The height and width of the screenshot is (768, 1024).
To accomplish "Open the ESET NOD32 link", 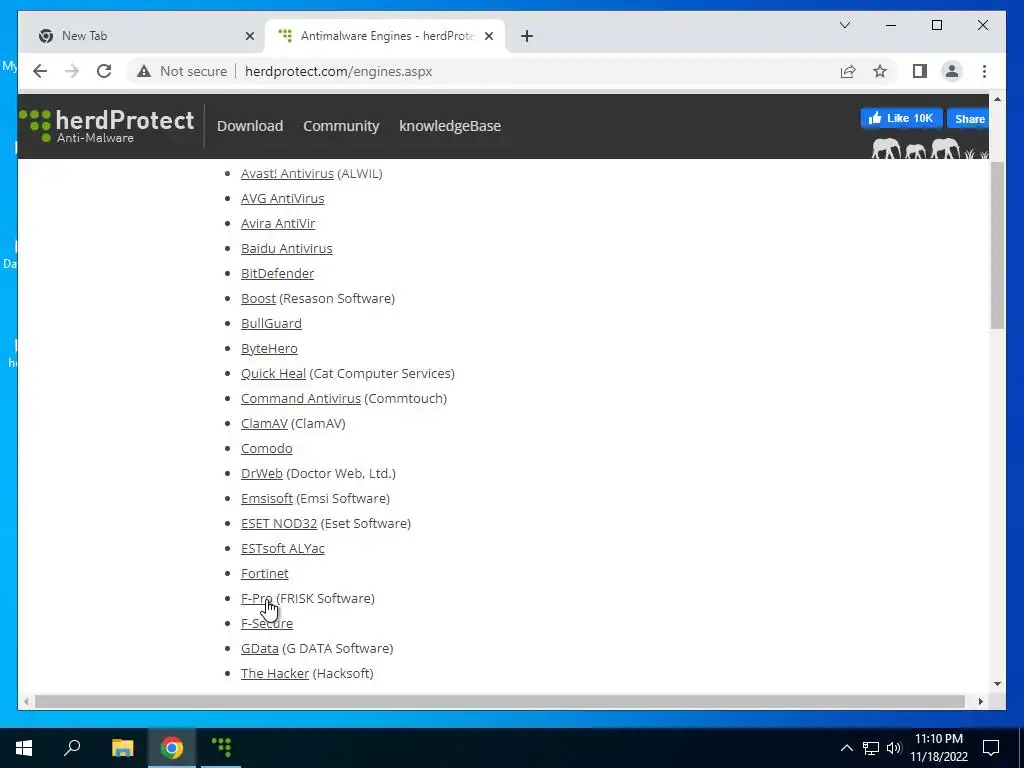I will [279, 524].
